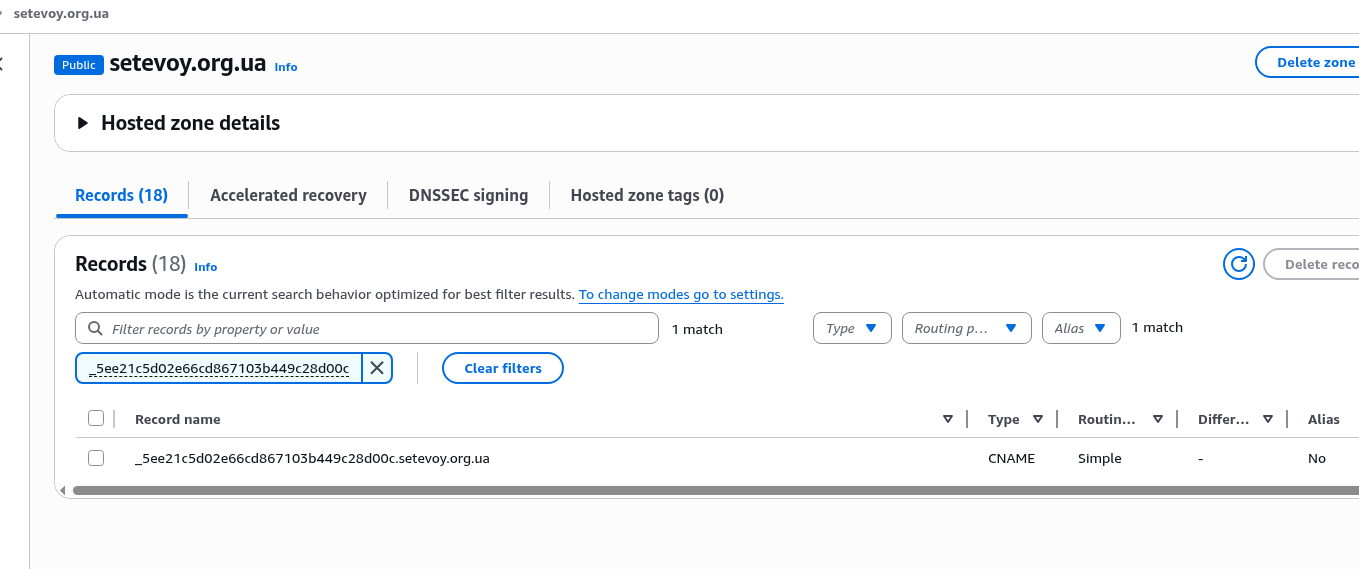Click the left scroll arrow of table
This screenshot has height=569, width=1359.
(x=63, y=490)
